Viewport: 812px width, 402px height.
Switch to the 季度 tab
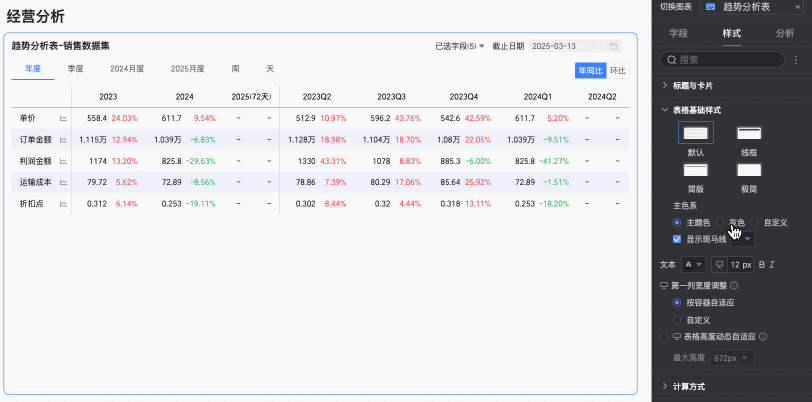pos(76,68)
